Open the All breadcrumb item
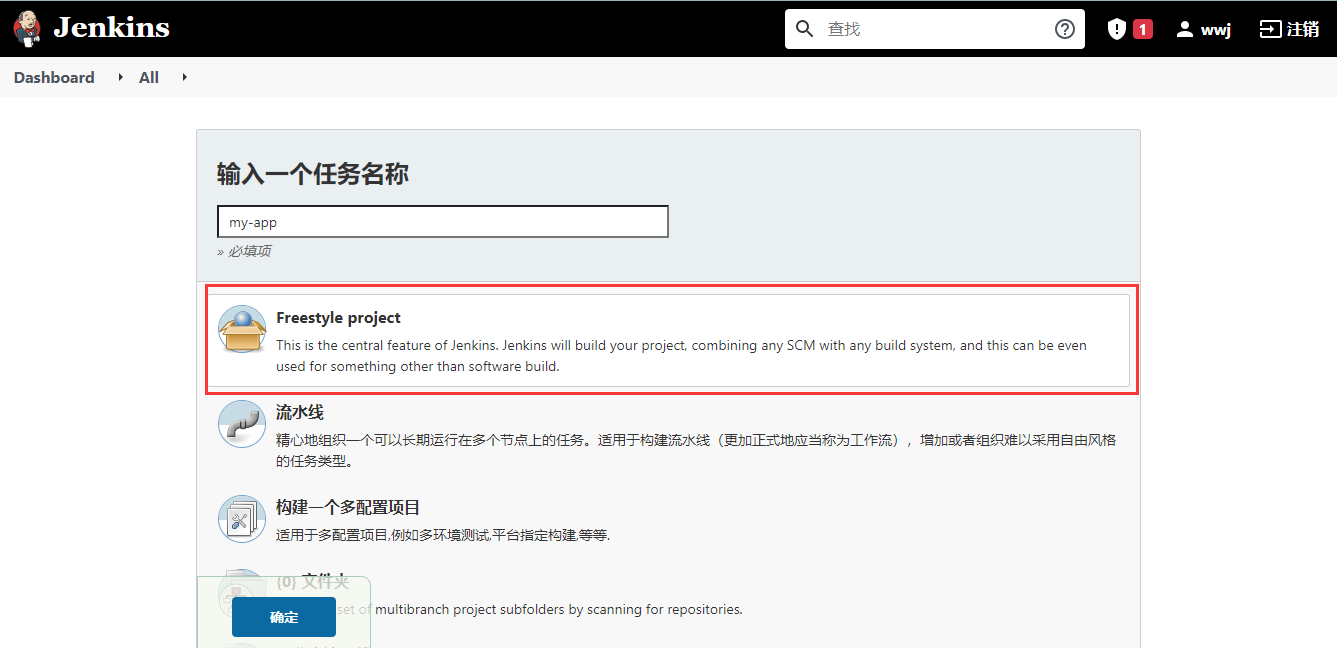The height and width of the screenshot is (648, 1337). 147,77
